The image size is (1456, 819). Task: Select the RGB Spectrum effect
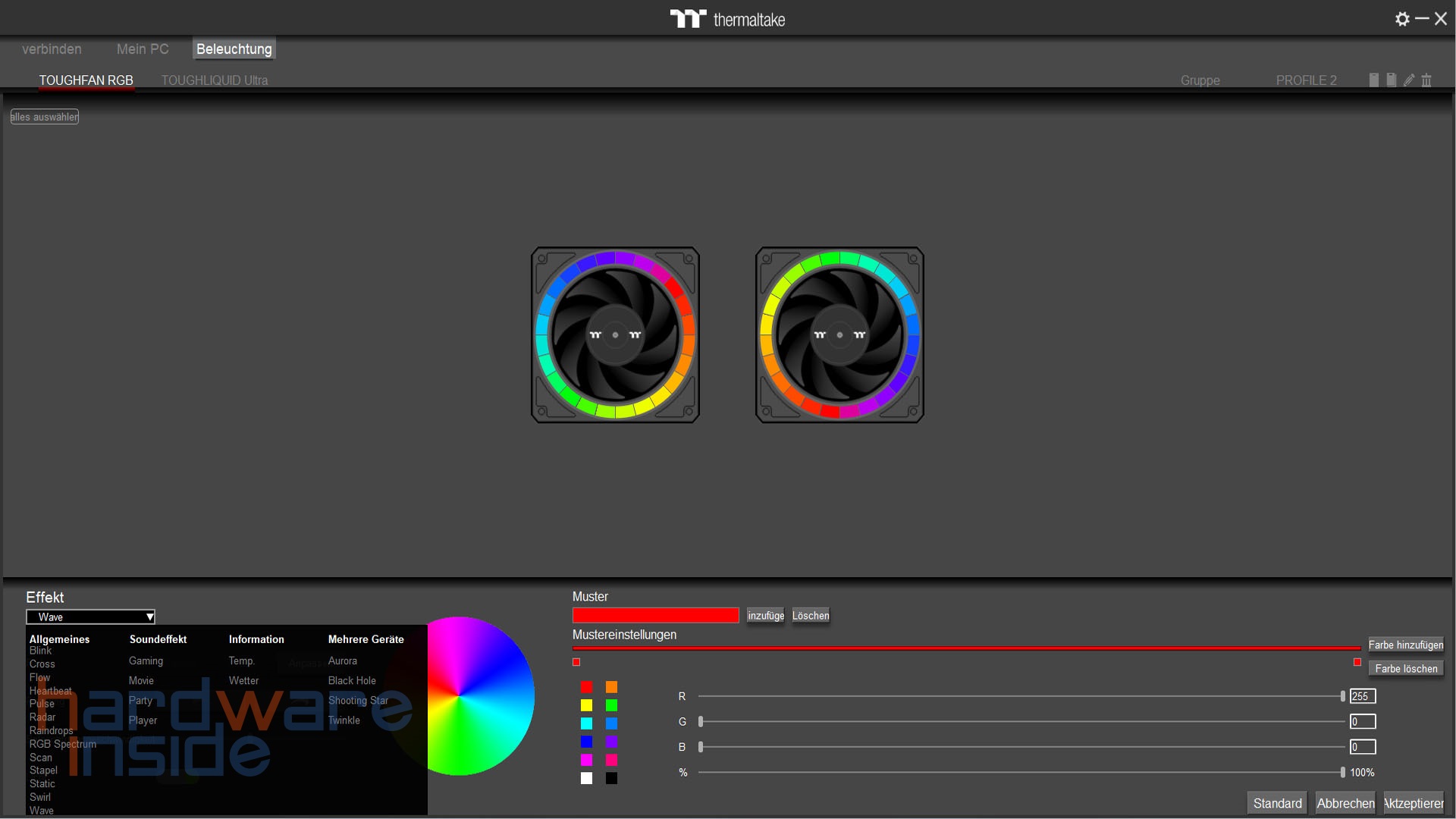(x=62, y=744)
